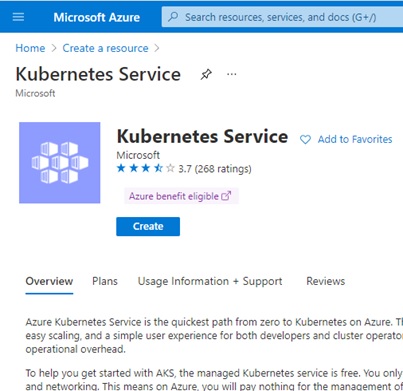
Task: Focus the search resources input field
Action: (282, 17)
